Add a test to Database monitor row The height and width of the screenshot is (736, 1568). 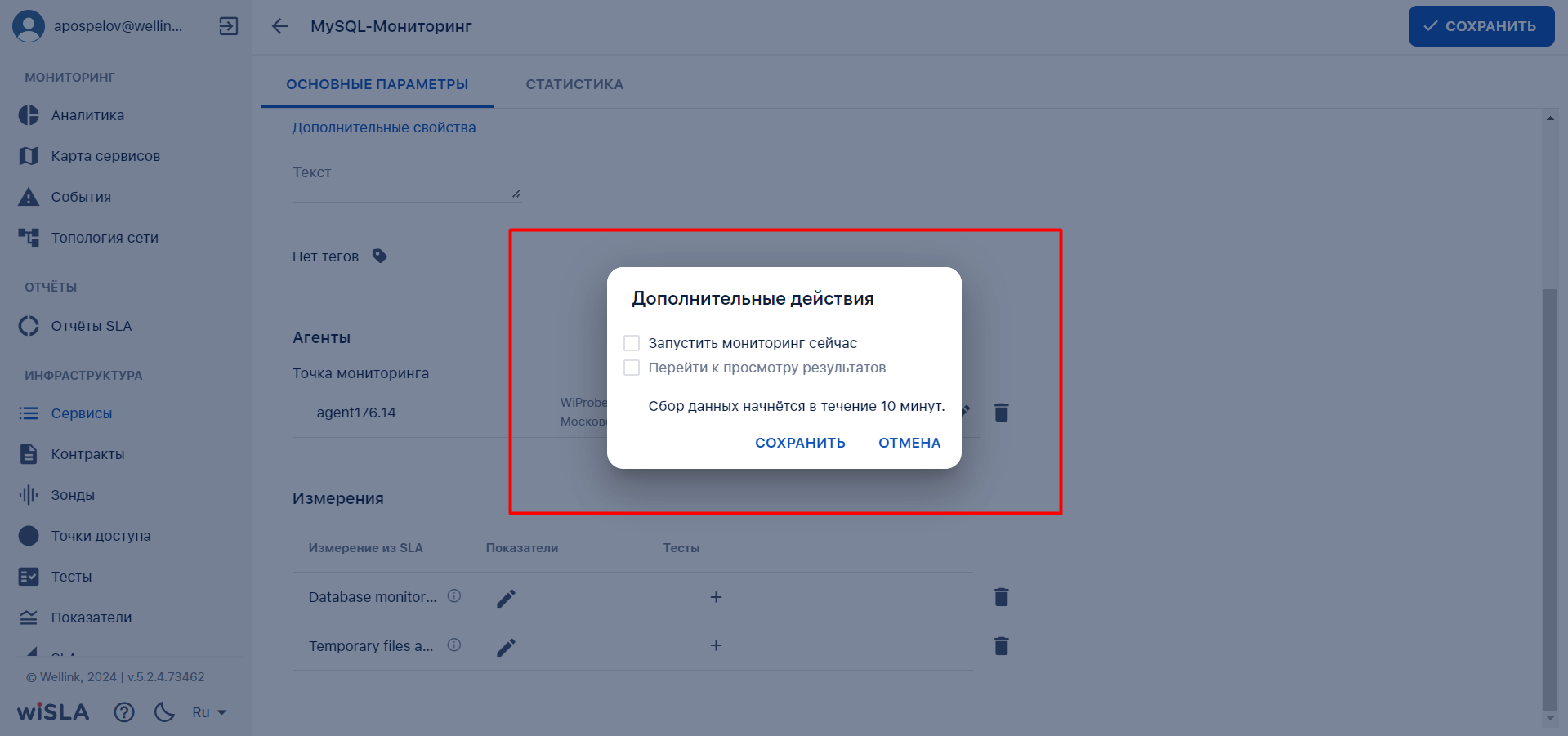[x=716, y=597]
